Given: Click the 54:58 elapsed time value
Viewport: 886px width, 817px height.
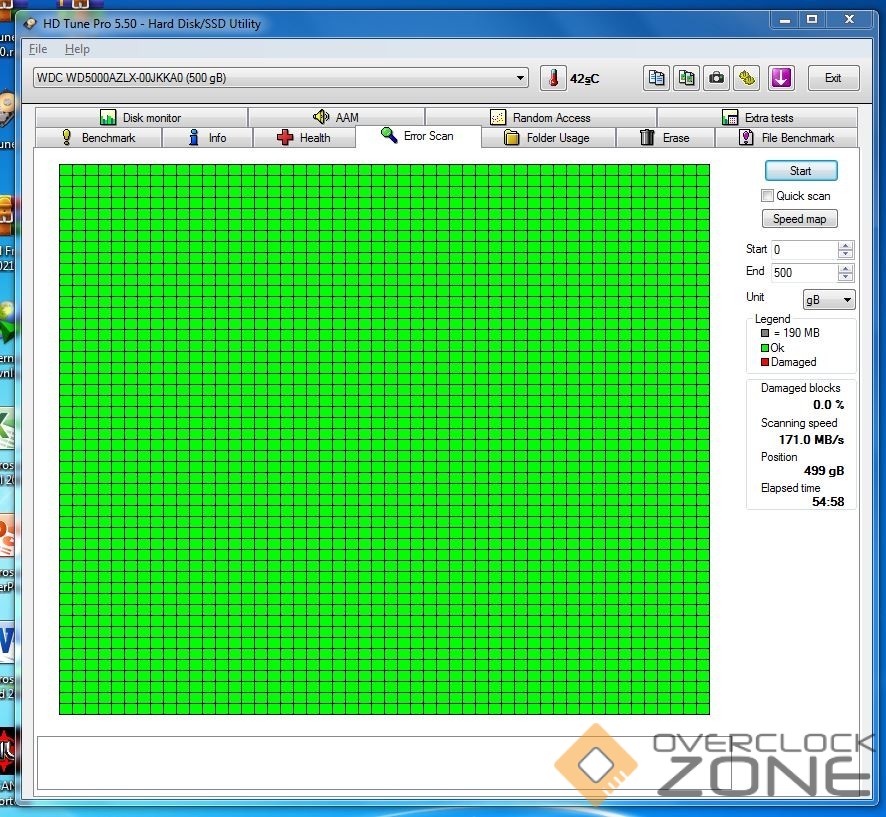Looking at the screenshot, I should click(x=828, y=502).
